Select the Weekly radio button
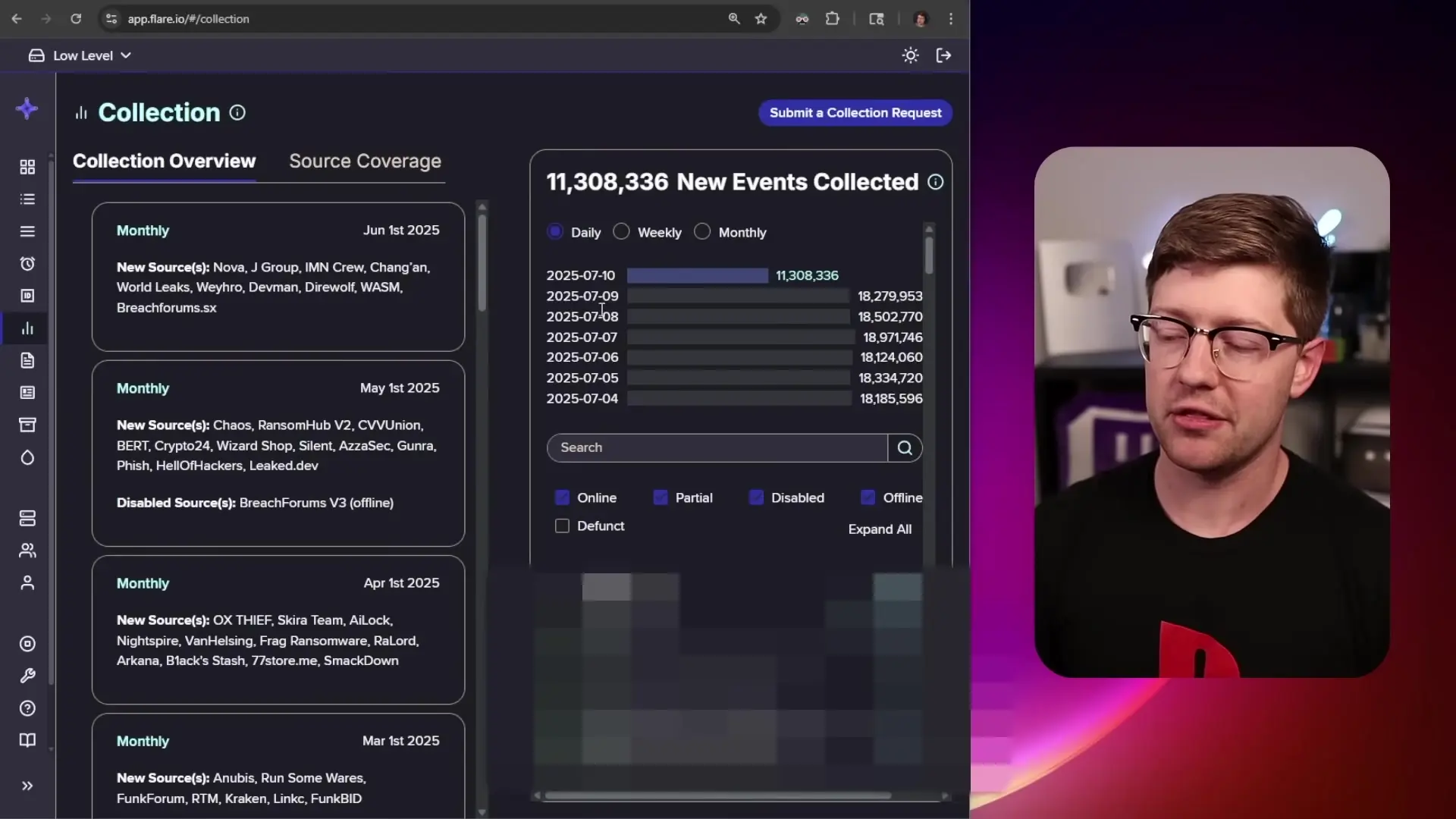This screenshot has width=1456, height=819. (x=622, y=232)
